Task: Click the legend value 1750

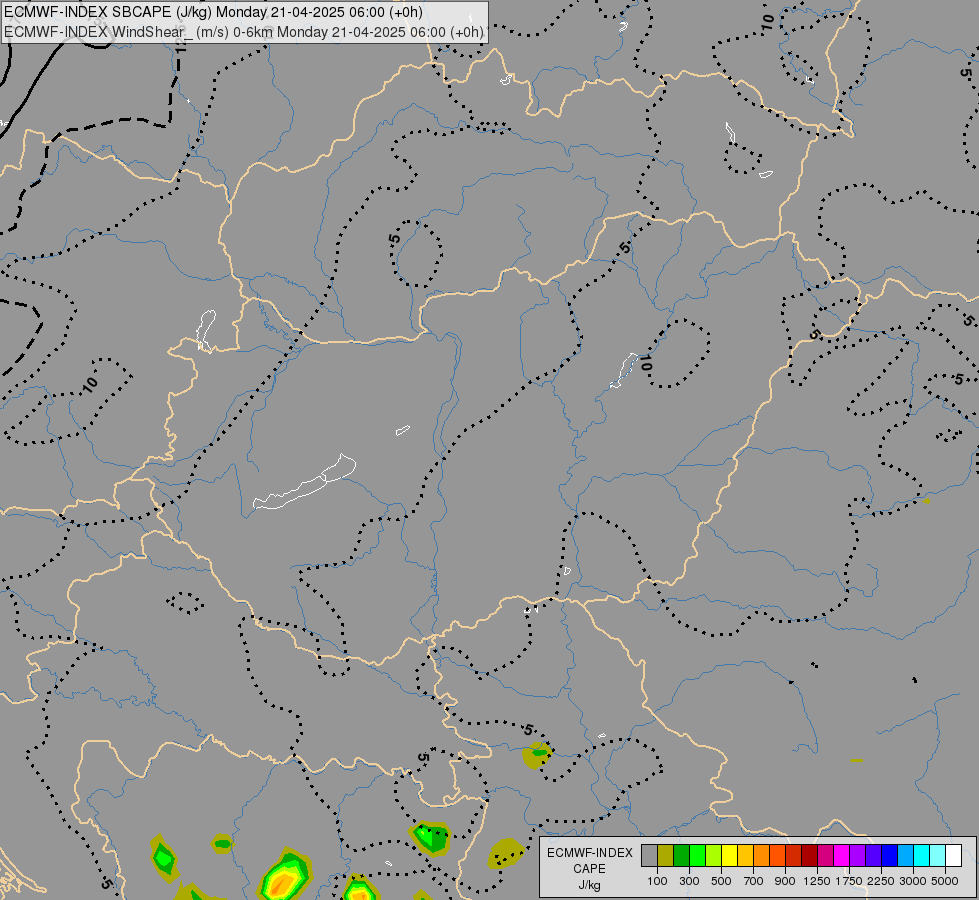Action: point(849,881)
